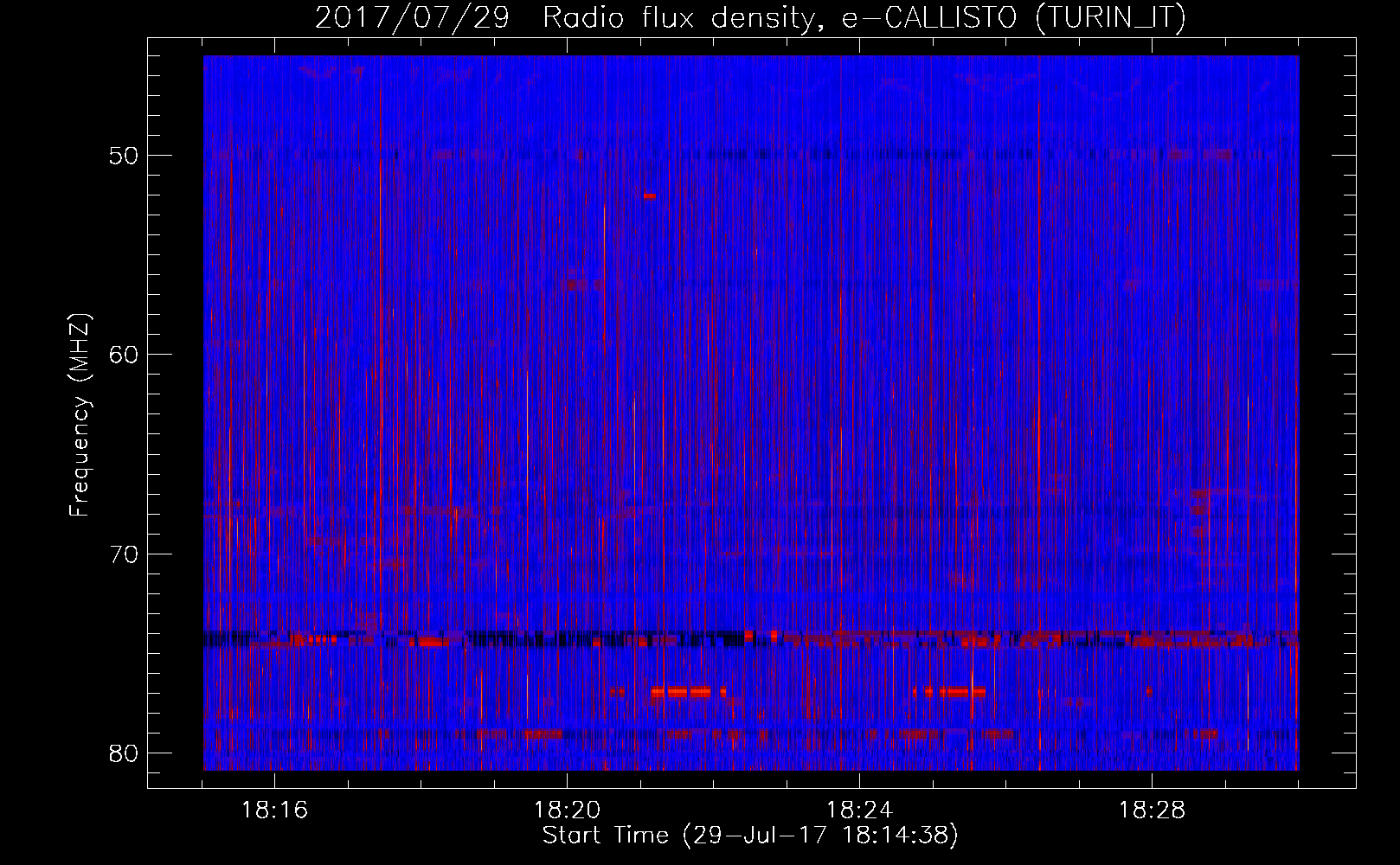The height and width of the screenshot is (865, 1400).
Task: Select the 60 frequency tick label
Action: pos(125,355)
